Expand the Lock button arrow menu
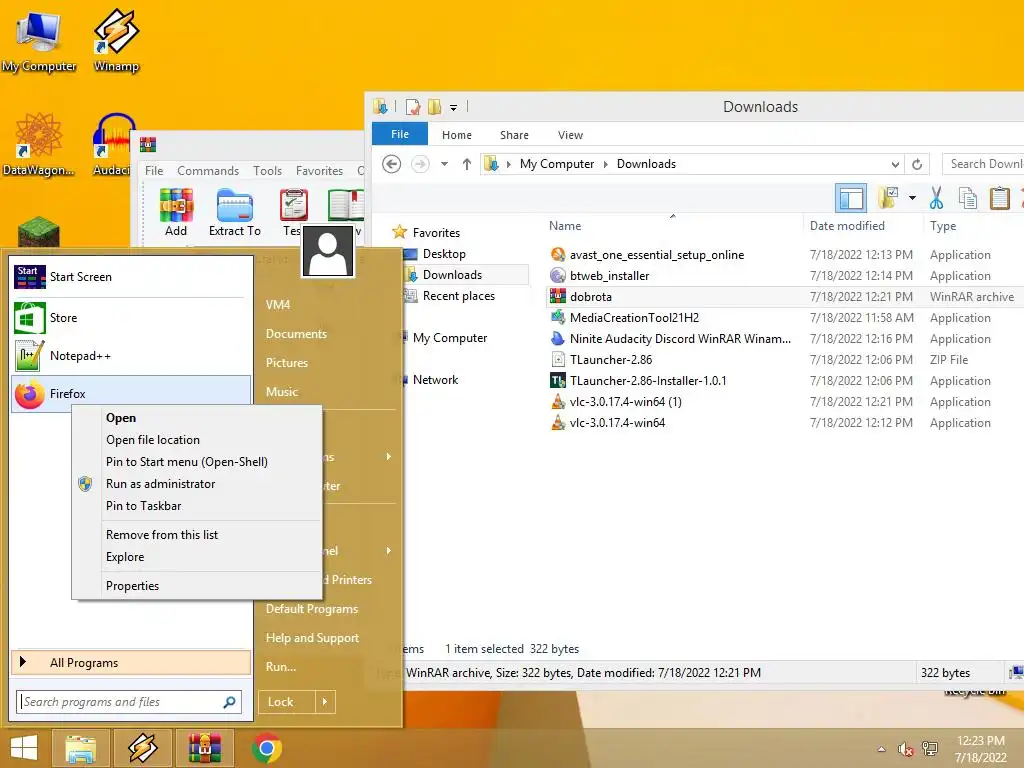This screenshot has width=1024, height=768. (325, 702)
